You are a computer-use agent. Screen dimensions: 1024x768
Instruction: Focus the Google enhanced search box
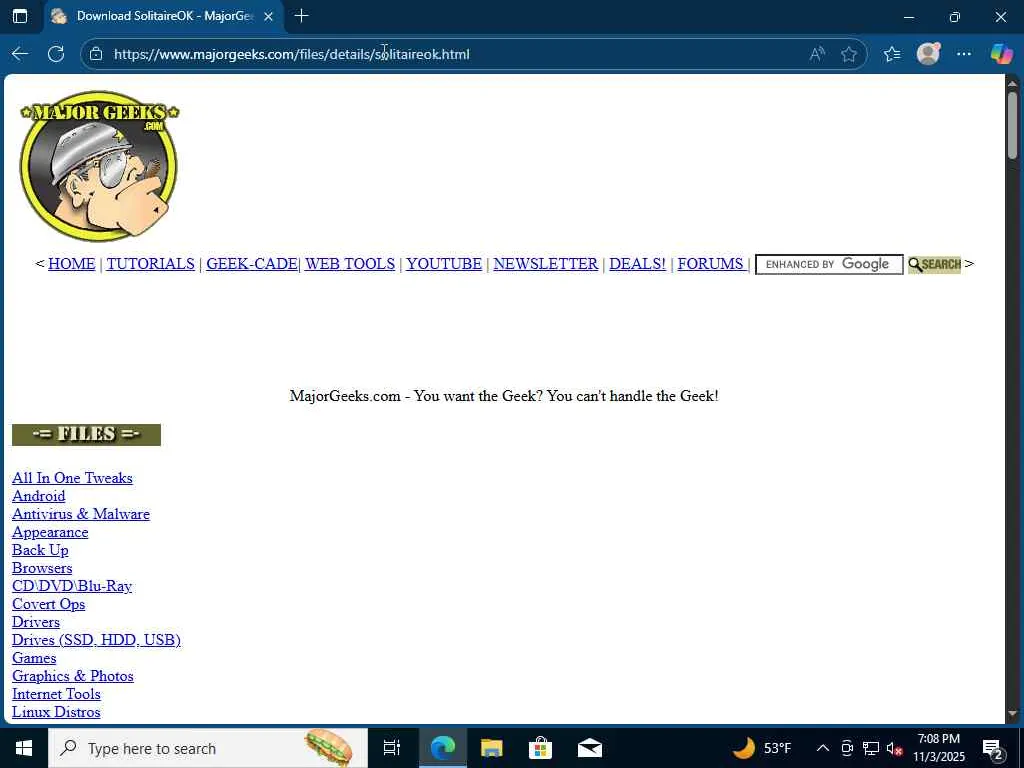[x=829, y=264]
